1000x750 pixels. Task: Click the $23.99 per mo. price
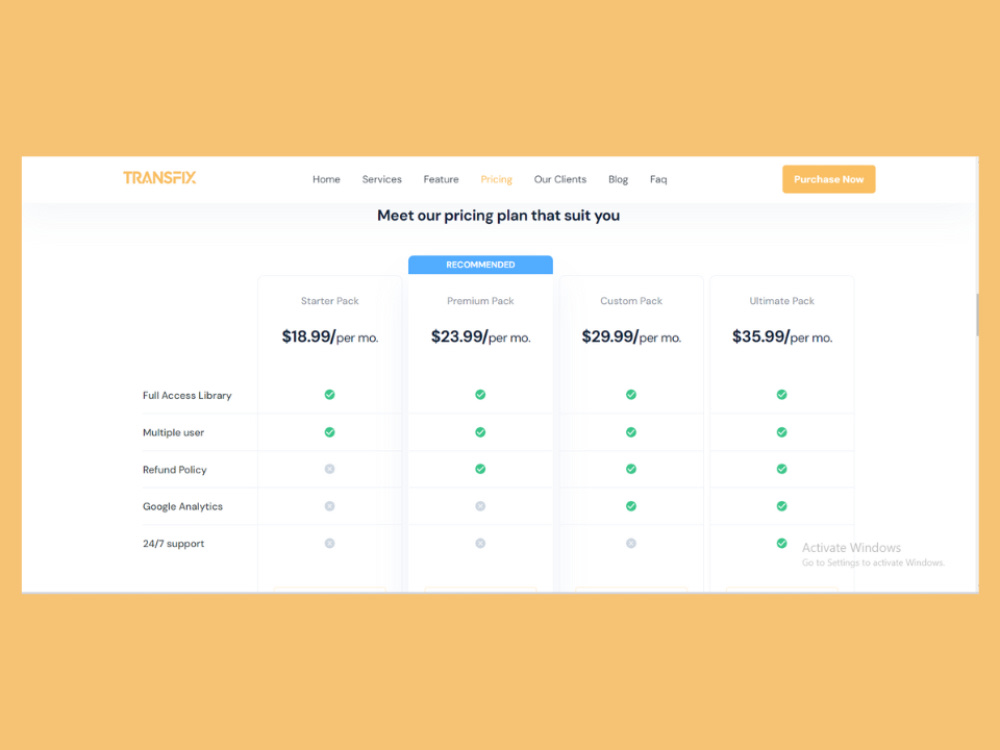point(480,337)
